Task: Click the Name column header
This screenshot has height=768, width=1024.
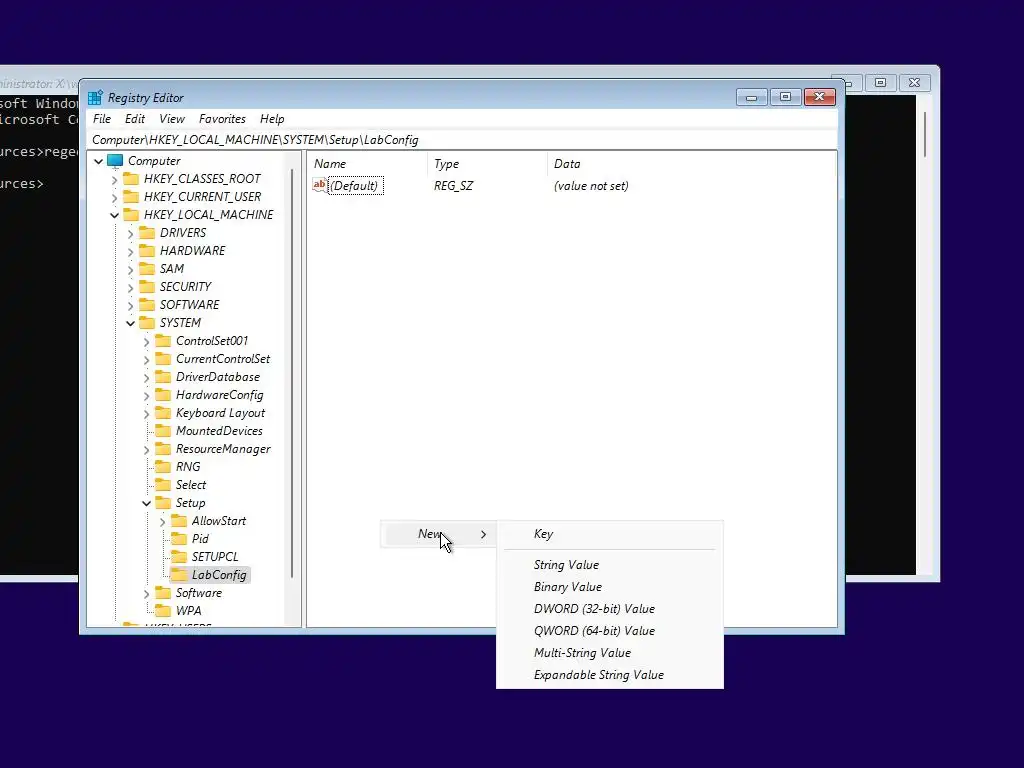Action: coord(368,164)
